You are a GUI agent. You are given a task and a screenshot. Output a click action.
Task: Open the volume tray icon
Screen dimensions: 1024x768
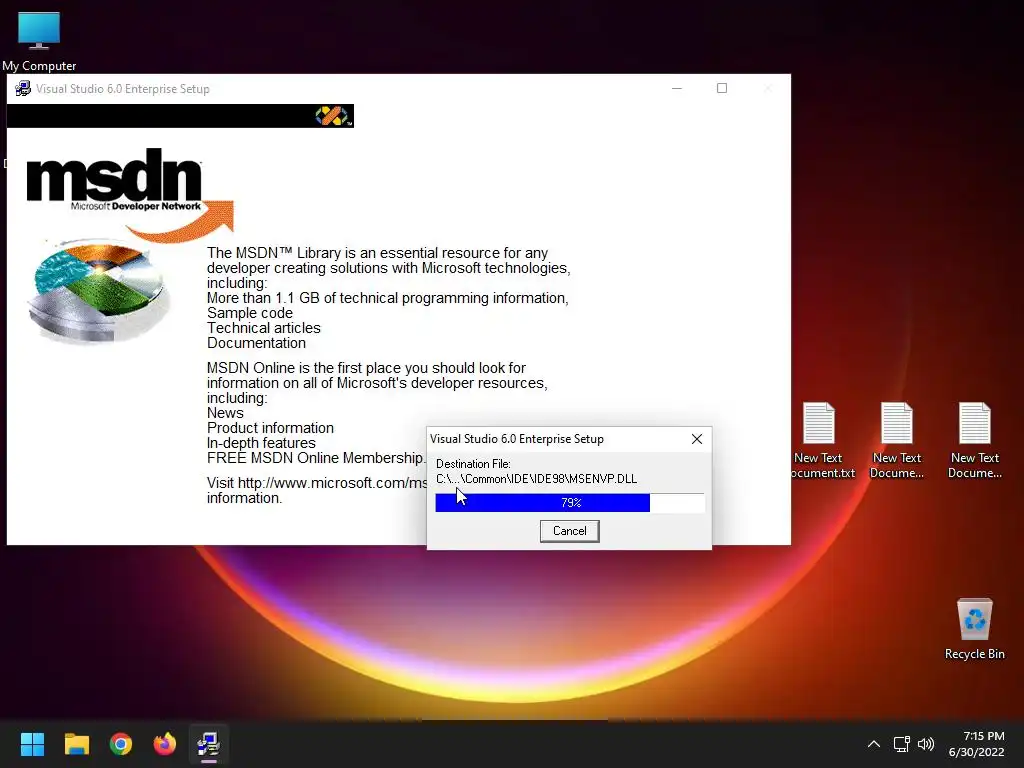pyautogui.click(x=926, y=744)
